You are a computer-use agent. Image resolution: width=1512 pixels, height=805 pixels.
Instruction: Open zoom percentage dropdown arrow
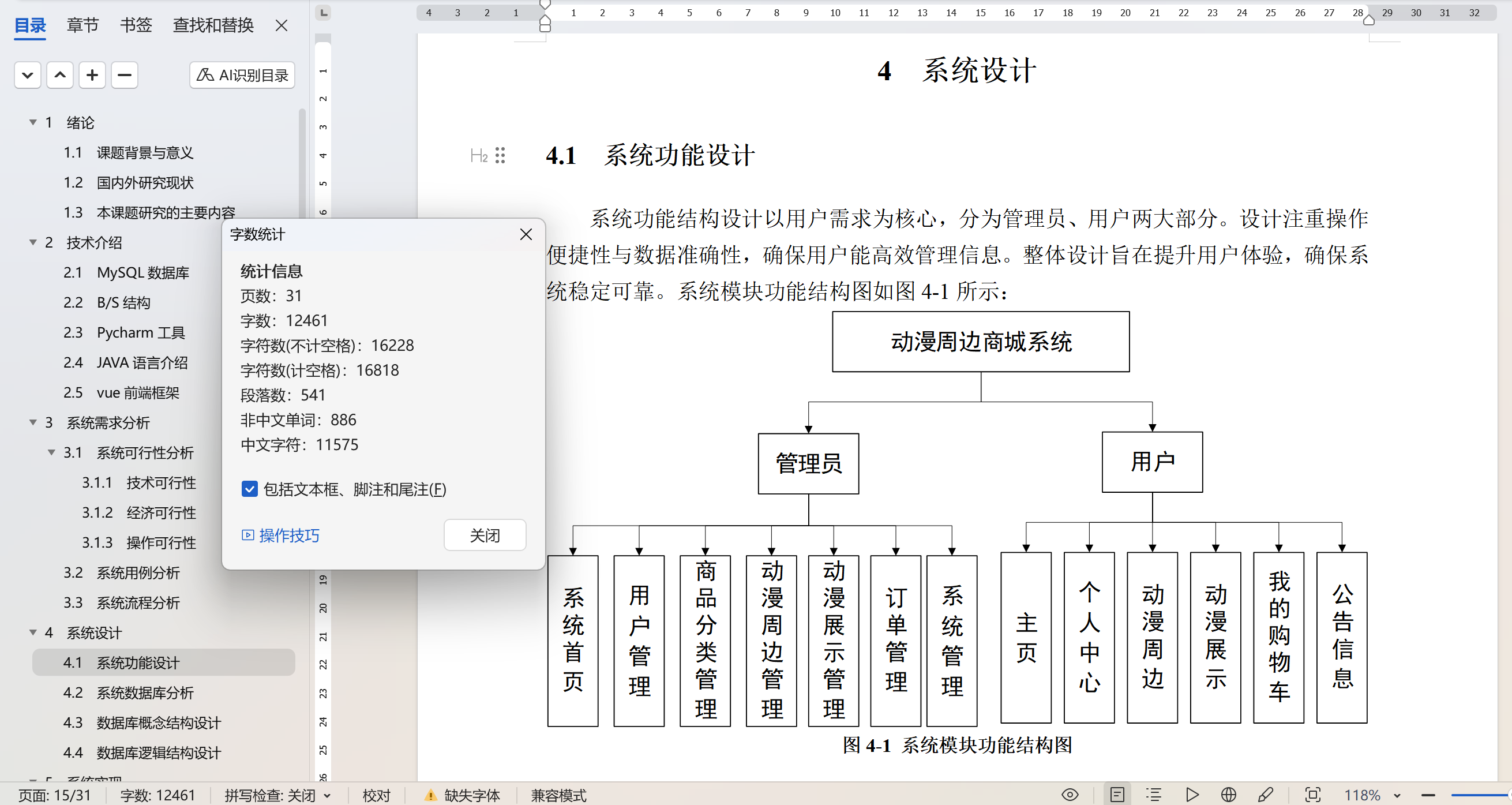(1397, 796)
